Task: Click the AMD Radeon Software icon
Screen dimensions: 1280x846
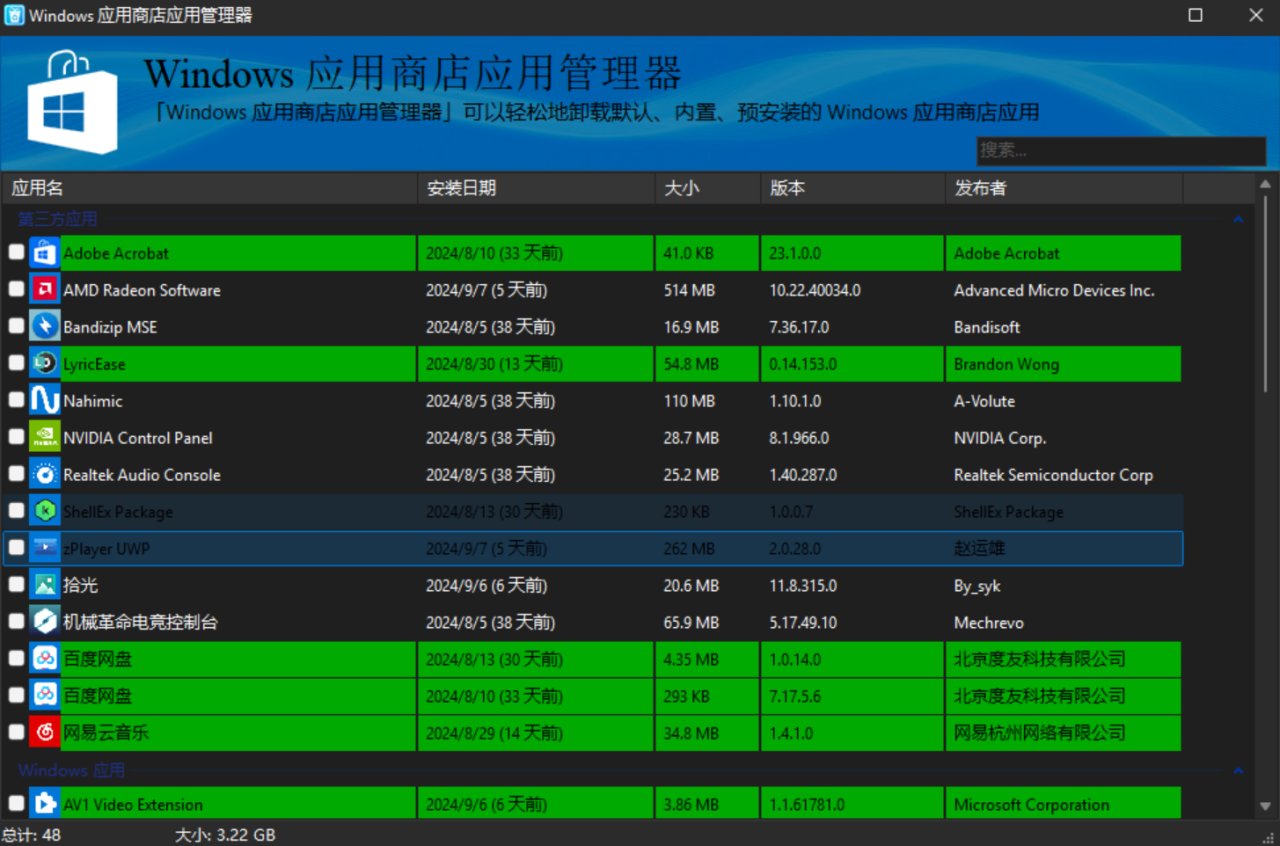Action: 44,290
